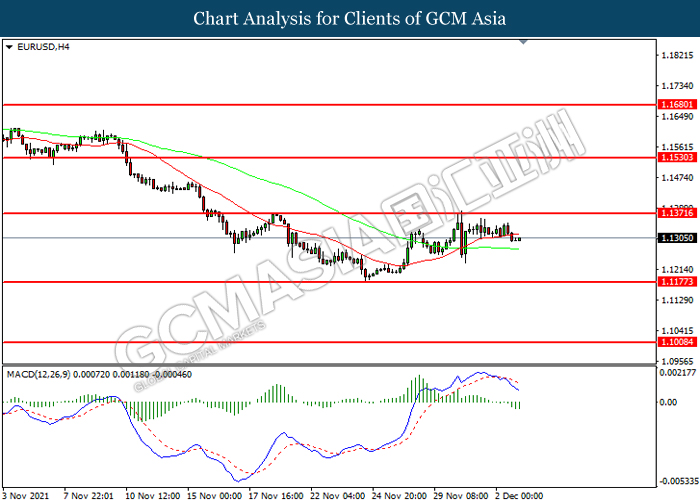This screenshot has width=700, height=500.
Task: Click the chart title 'Chart Analysis for Clients of GCM Asia'
Action: [x=350, y=18]
